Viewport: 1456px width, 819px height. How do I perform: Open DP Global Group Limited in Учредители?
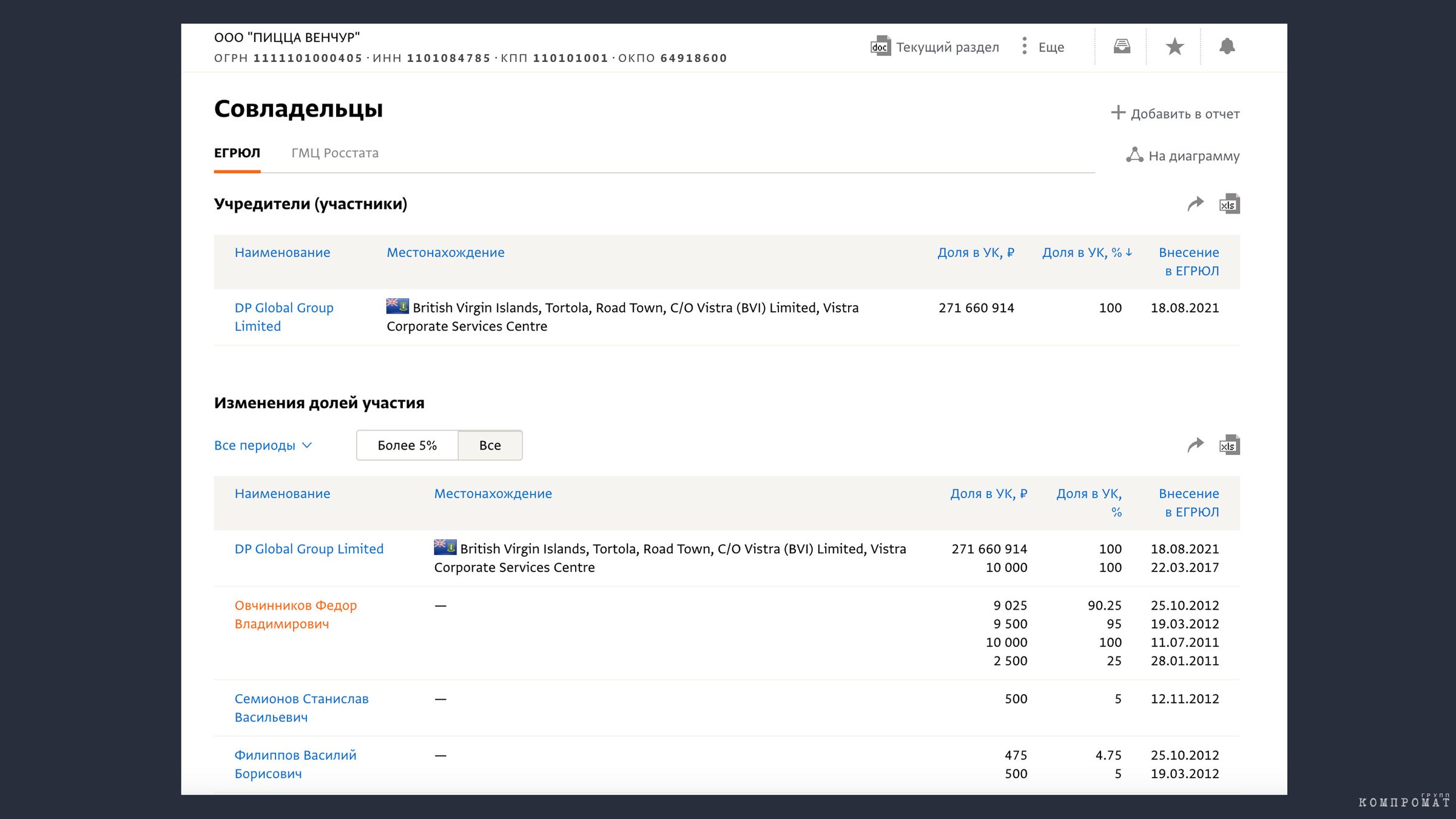coord(284,317)
